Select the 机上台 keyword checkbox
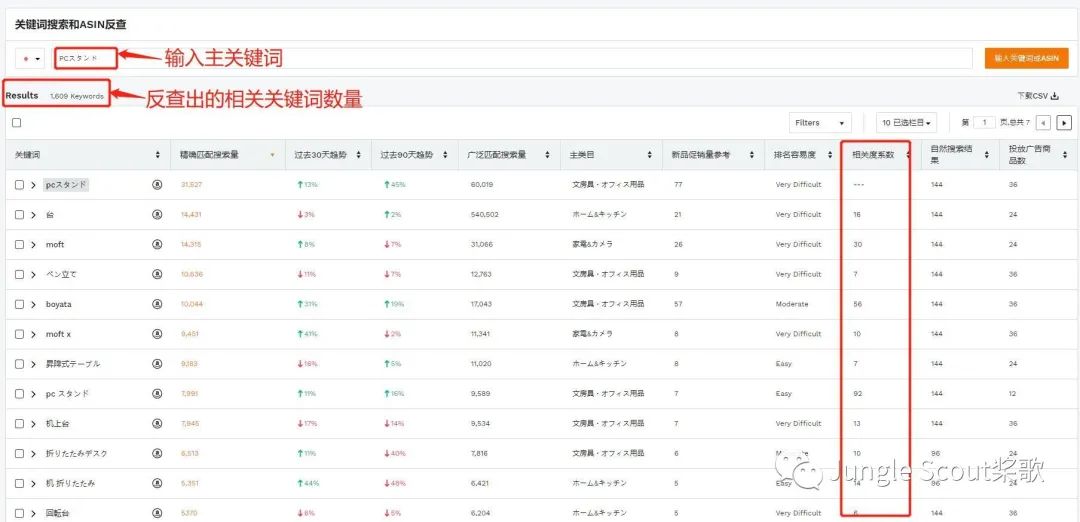This screenshot has width=1080, height=522. click(19, 424)
